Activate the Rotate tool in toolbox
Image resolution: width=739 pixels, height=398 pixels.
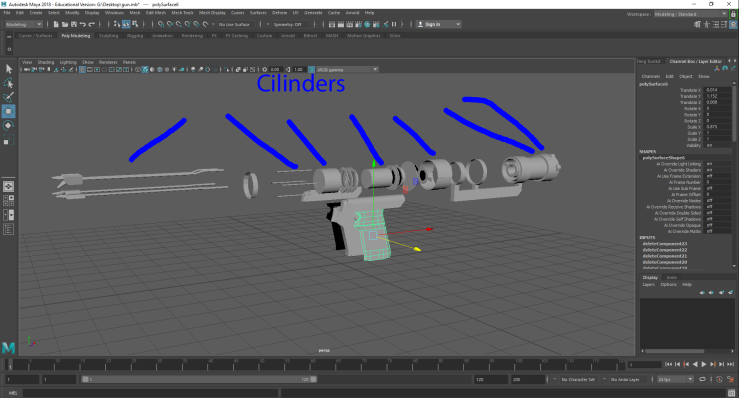pyautogui.click(x=8, y=125)
